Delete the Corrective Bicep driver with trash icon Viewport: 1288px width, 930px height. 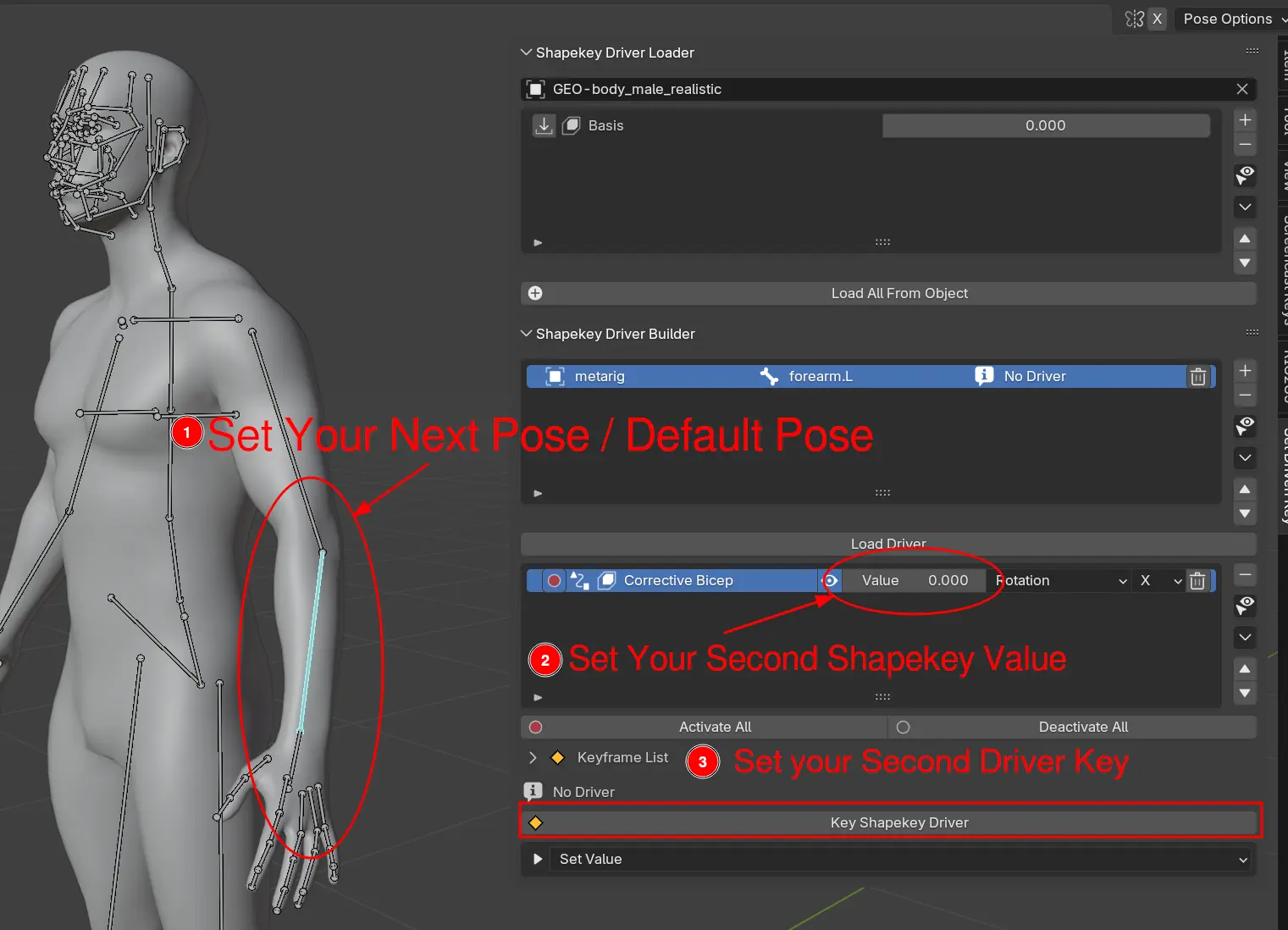pyautogui.click(x=1197, y=580)
